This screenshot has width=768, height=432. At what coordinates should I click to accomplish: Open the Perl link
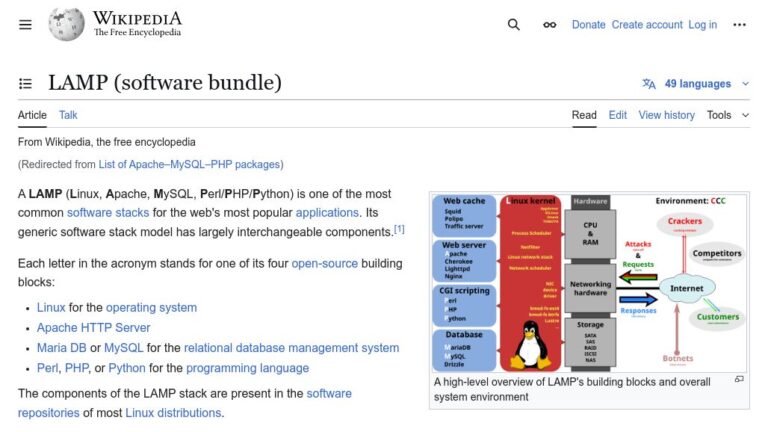(47, 368)
